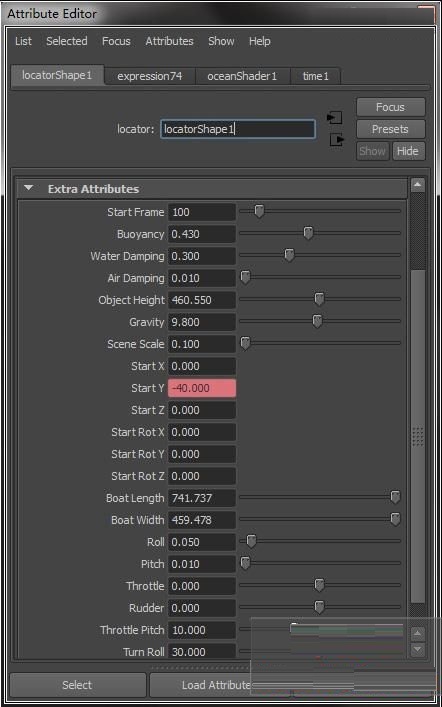Image resolution: width=442 pixels, height=707 pixels.
Task: Open the Attributes menu
Action: click(169, 41)
